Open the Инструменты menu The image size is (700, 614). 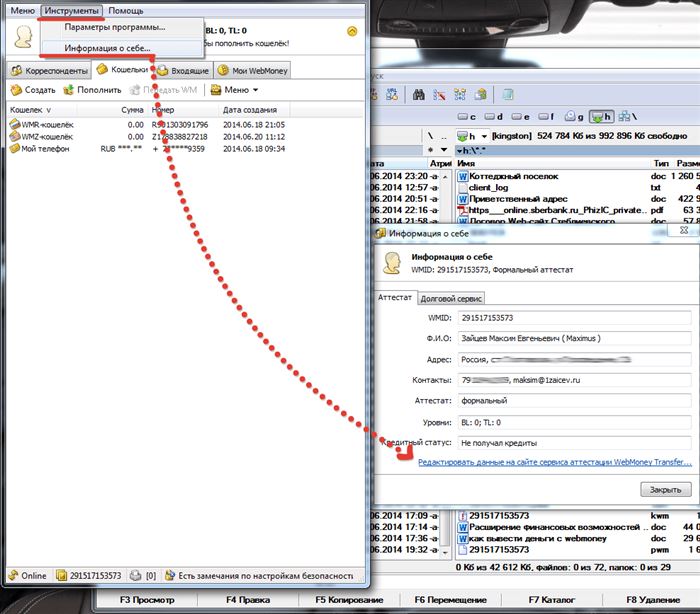[71, 10]
